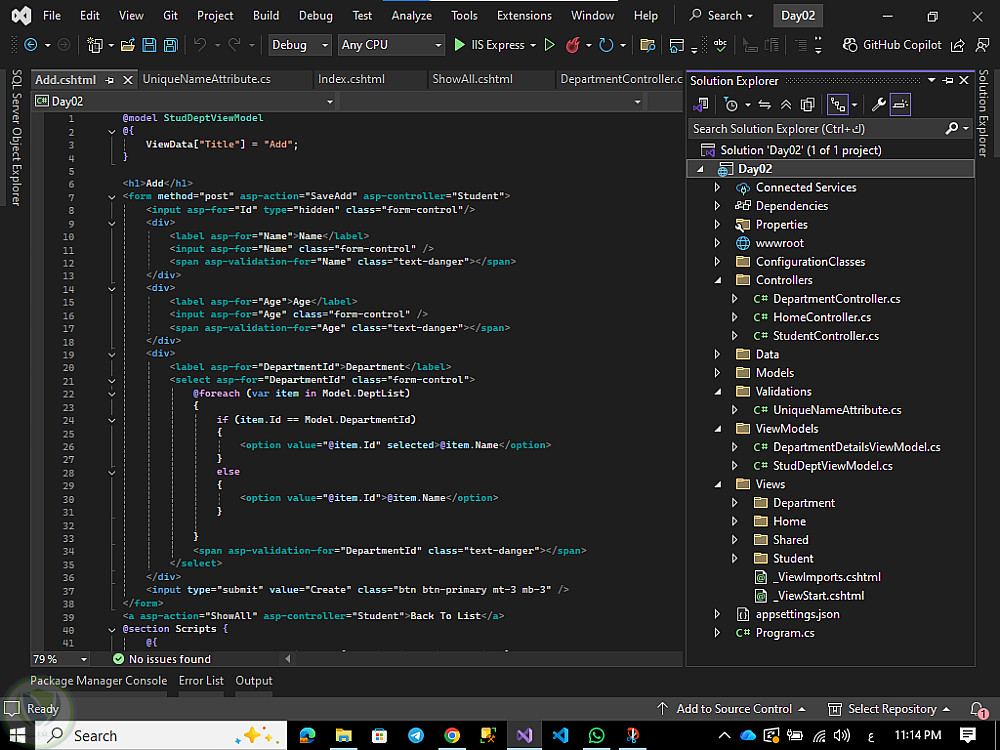Screen dimensions: 1000x750
Task: Expand the Models folder in Solution Explorer
Action: click(717, 373)
